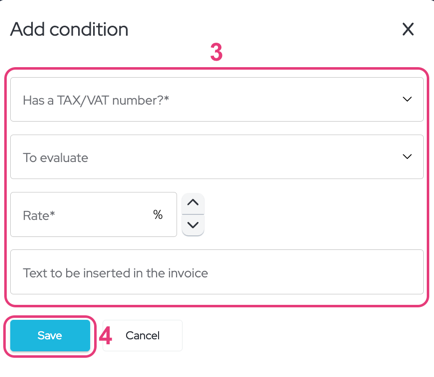
Task: Cancel adding the condition
Action: [x=143, y=335]
